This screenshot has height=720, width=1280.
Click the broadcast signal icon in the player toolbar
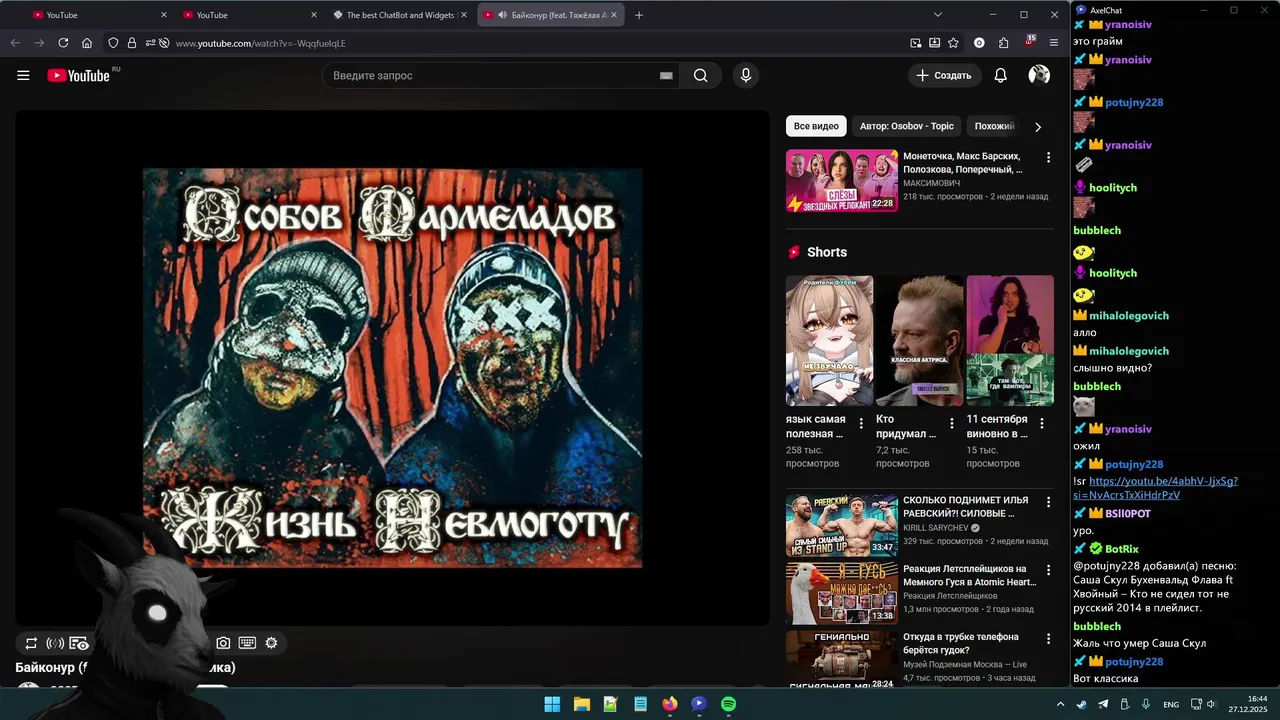55,643
